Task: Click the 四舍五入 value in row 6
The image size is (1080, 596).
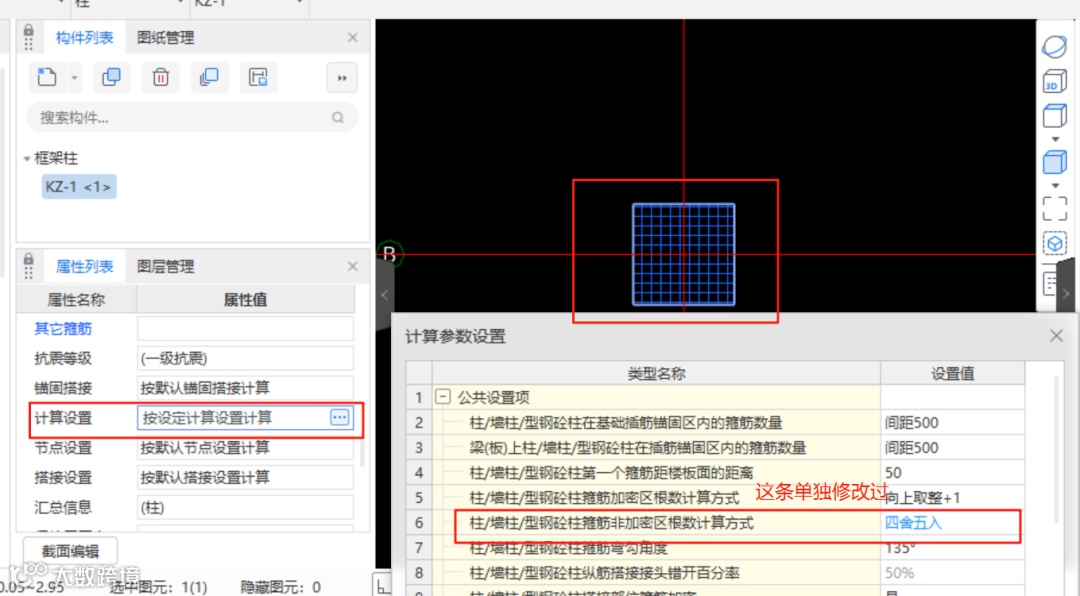Action: click(x=953, y=523)
